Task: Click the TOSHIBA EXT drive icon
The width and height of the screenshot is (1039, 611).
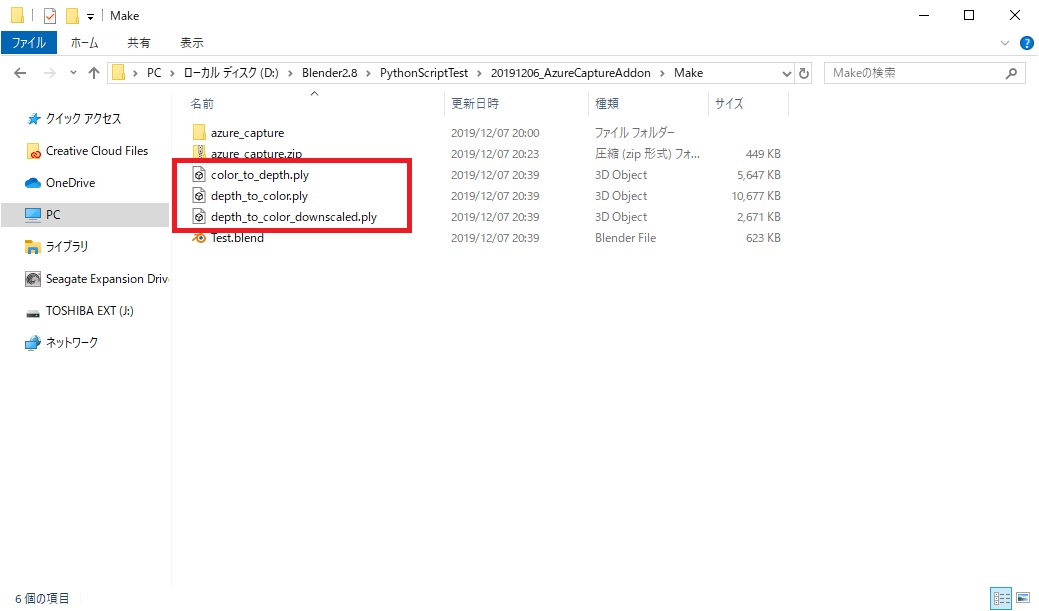Action: [33, 312]
